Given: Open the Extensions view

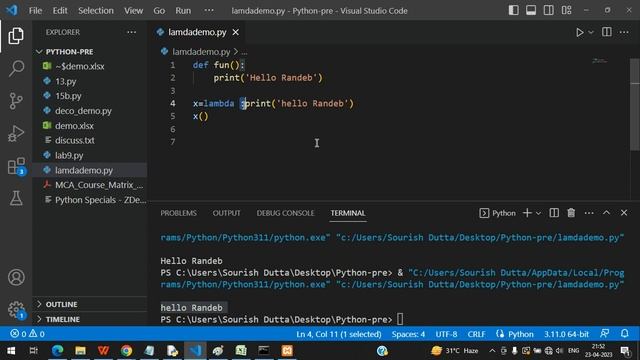Looking at the screenshot, I should (16, 166).
